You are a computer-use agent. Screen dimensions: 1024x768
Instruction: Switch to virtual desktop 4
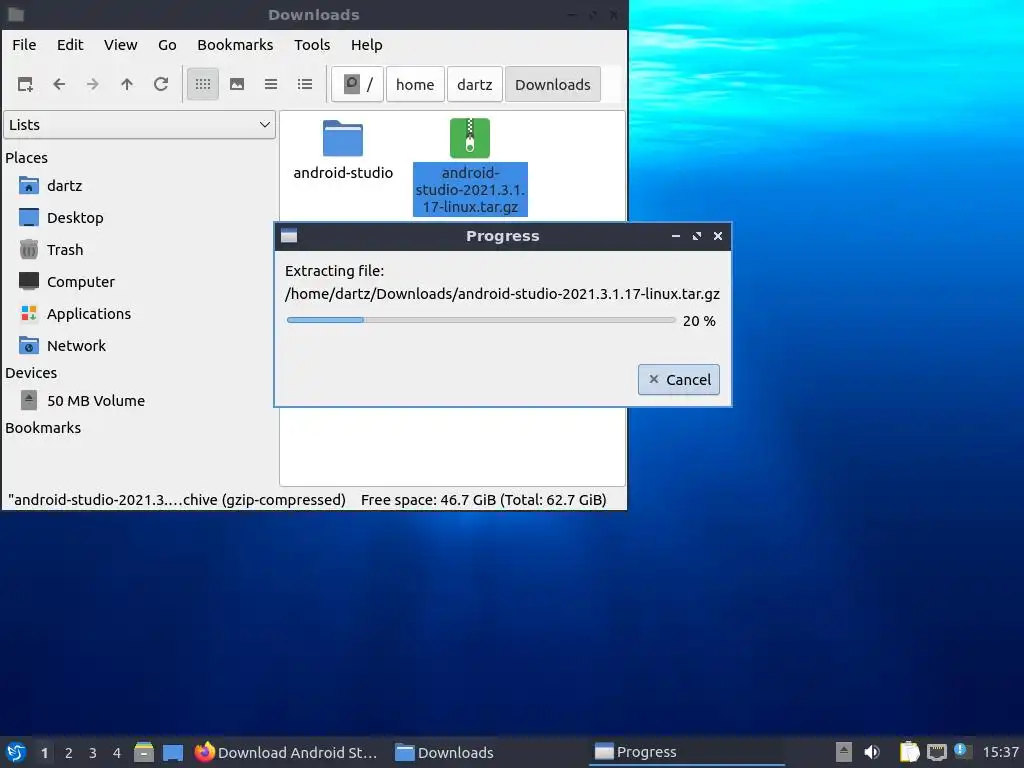click(x=117, y=753)
